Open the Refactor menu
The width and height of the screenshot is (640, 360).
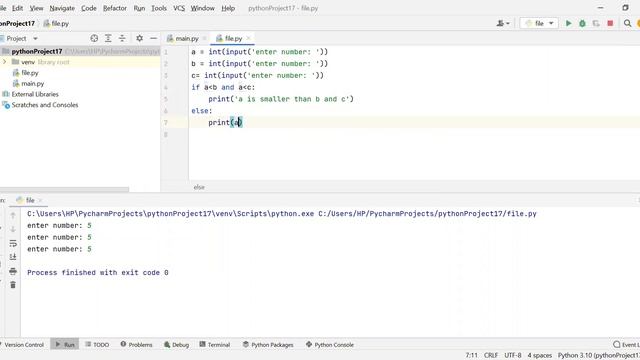[115, 8]
